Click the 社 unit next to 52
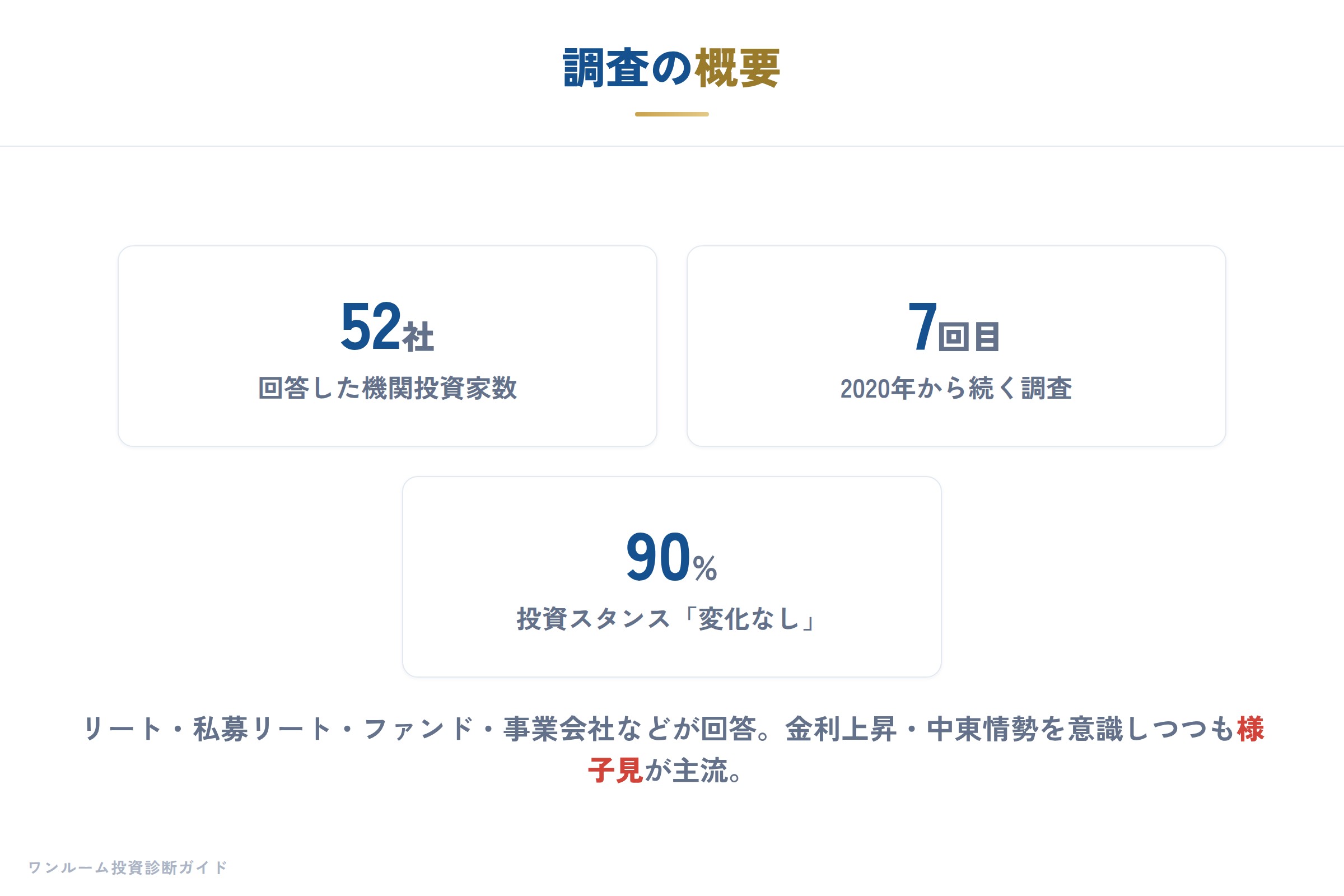 click(x=418, y=337)
